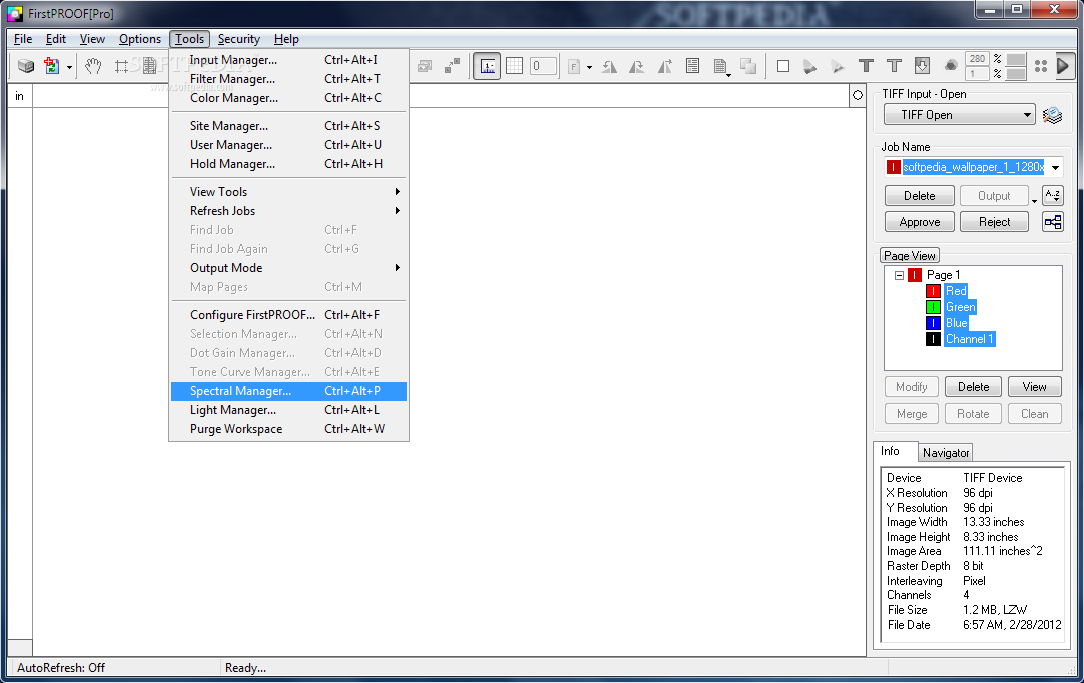Click the red I icon in Job Name field
Image resolution: width=1084 pixels, height=683 pixels.
894,167
